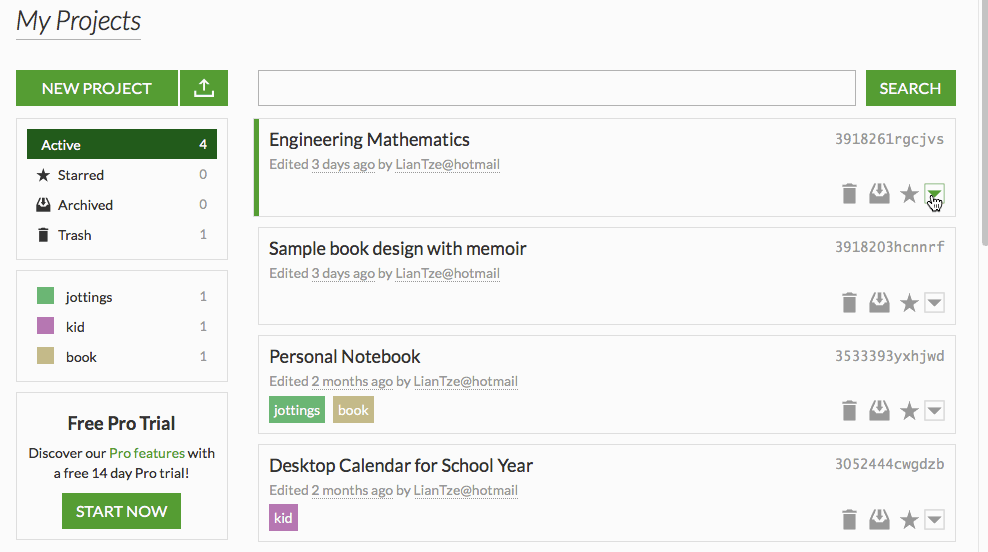Delete the Personal Notebook project

pyautogui.click(x=849, y=411)
